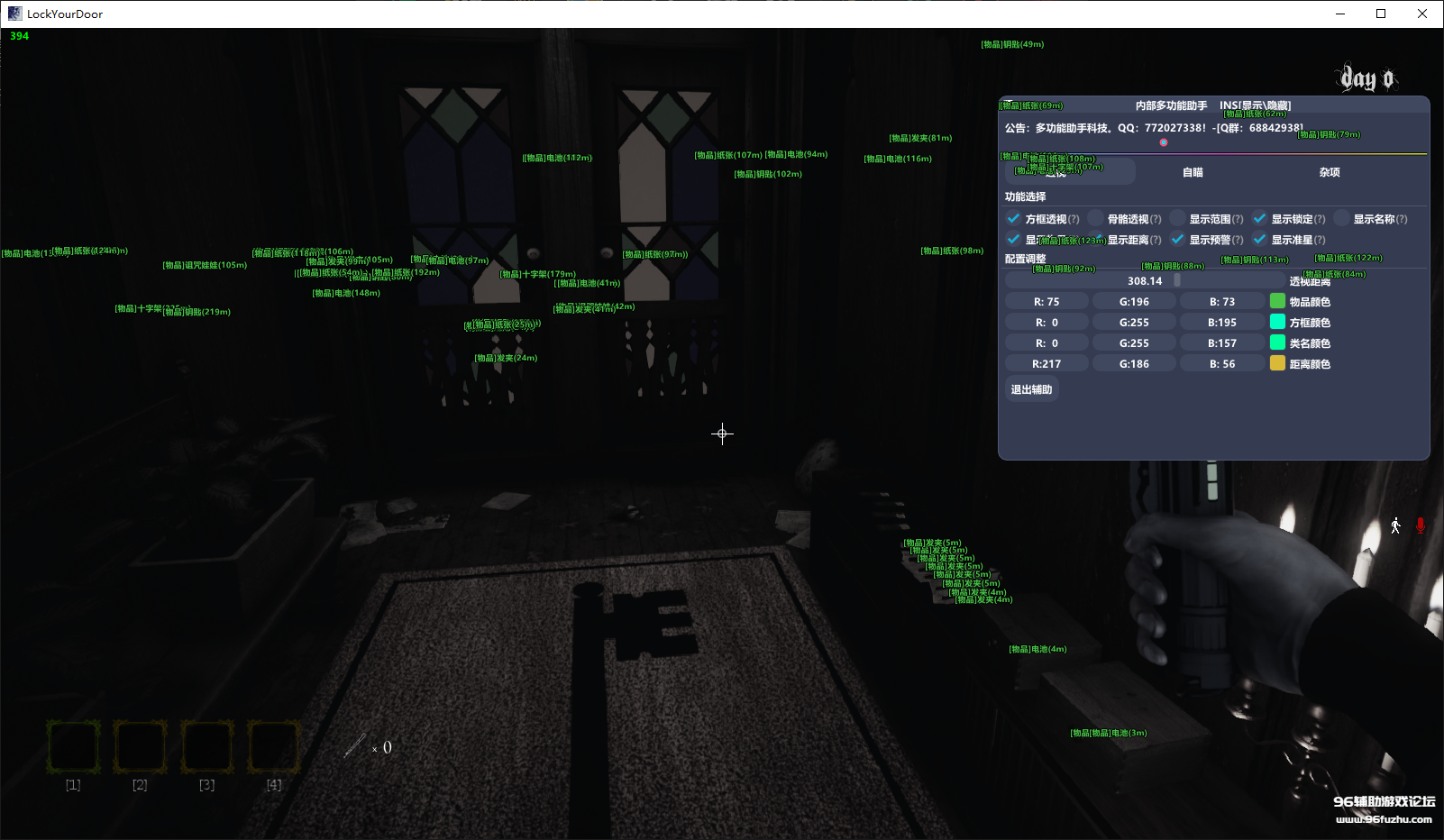Enable the 骨骼透视 checkbox
The width and height of the screenshot is (1444, 840).
1095,218
